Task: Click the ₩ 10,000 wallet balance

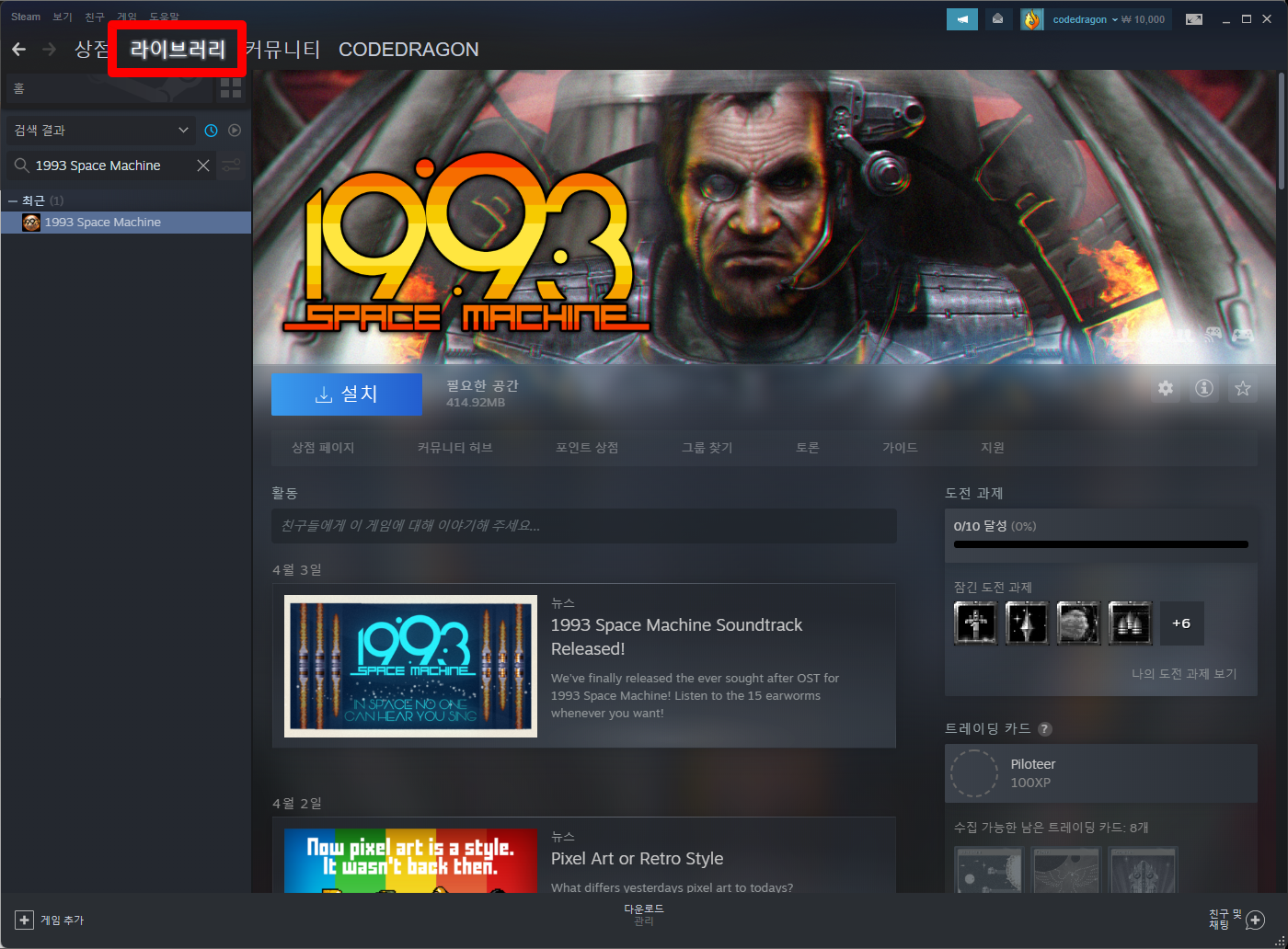Action: pyautogui.click(x=1143, y=19)
